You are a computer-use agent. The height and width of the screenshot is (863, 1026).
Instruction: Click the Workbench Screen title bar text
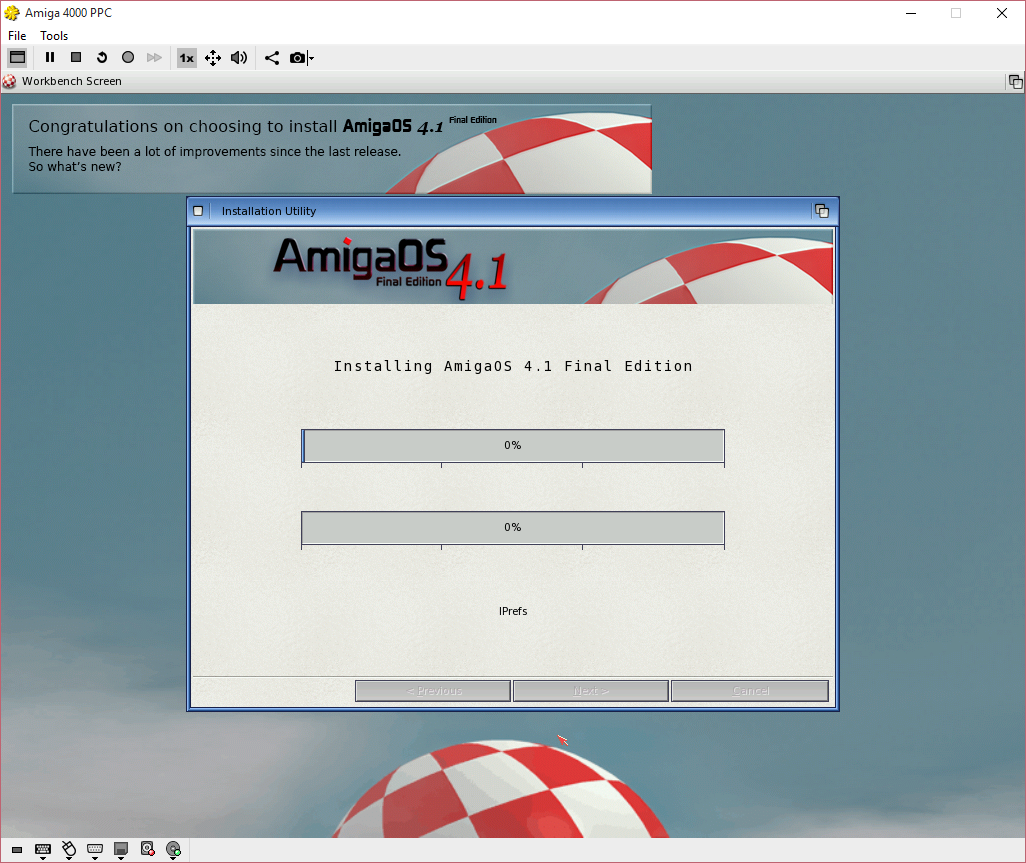72,81
